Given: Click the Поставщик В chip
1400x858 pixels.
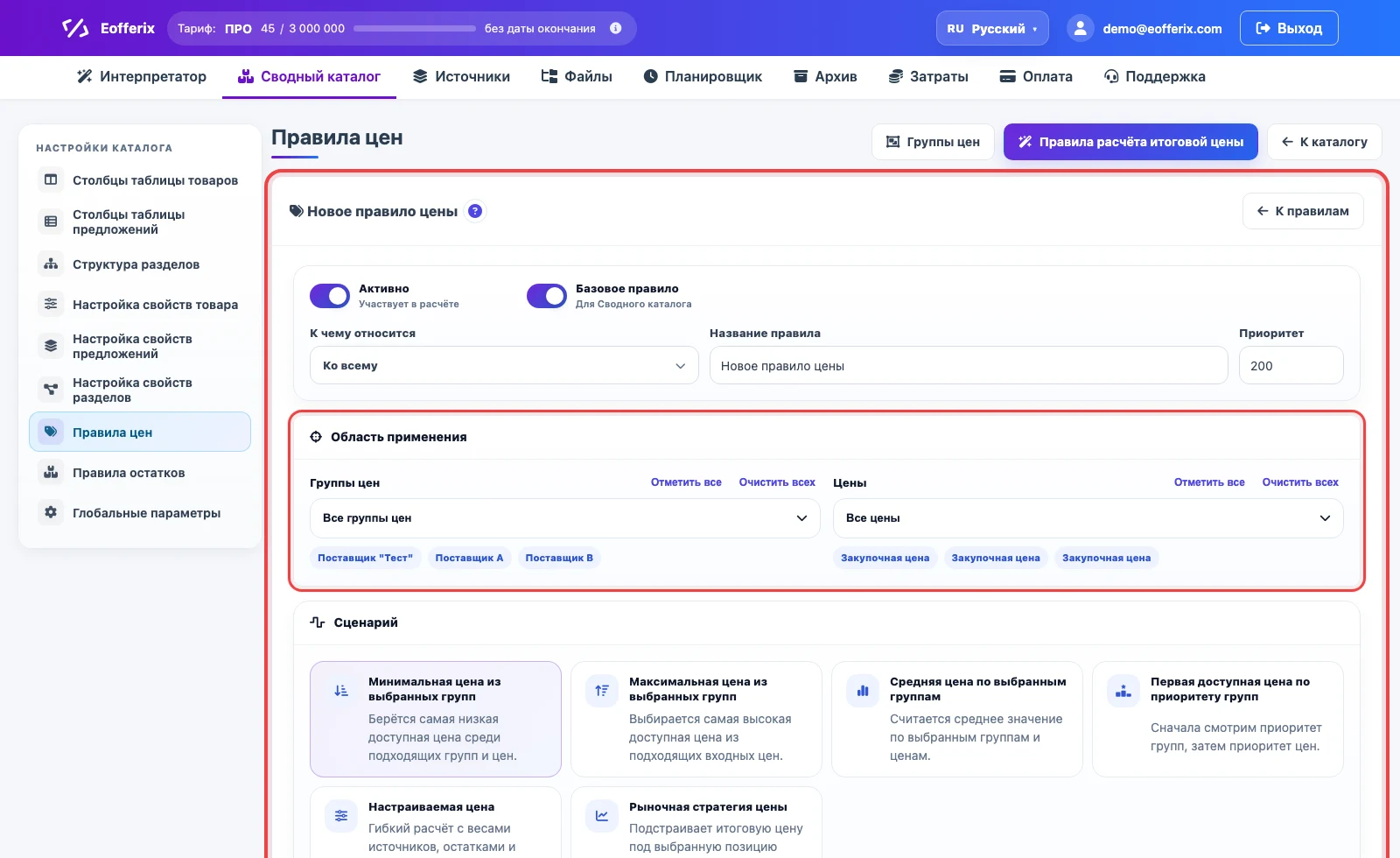Looking at the screenshot, I should [x=559, y=558].
